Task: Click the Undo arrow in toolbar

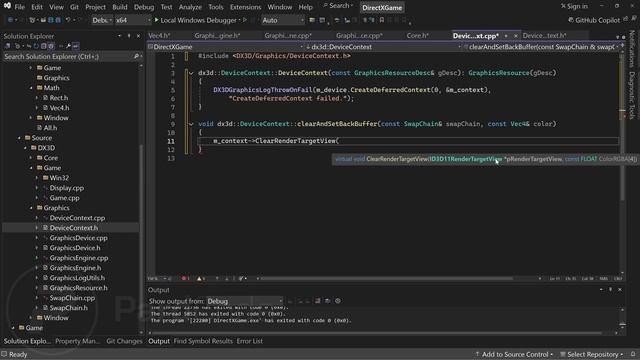Action: click(x=68, y=20)
